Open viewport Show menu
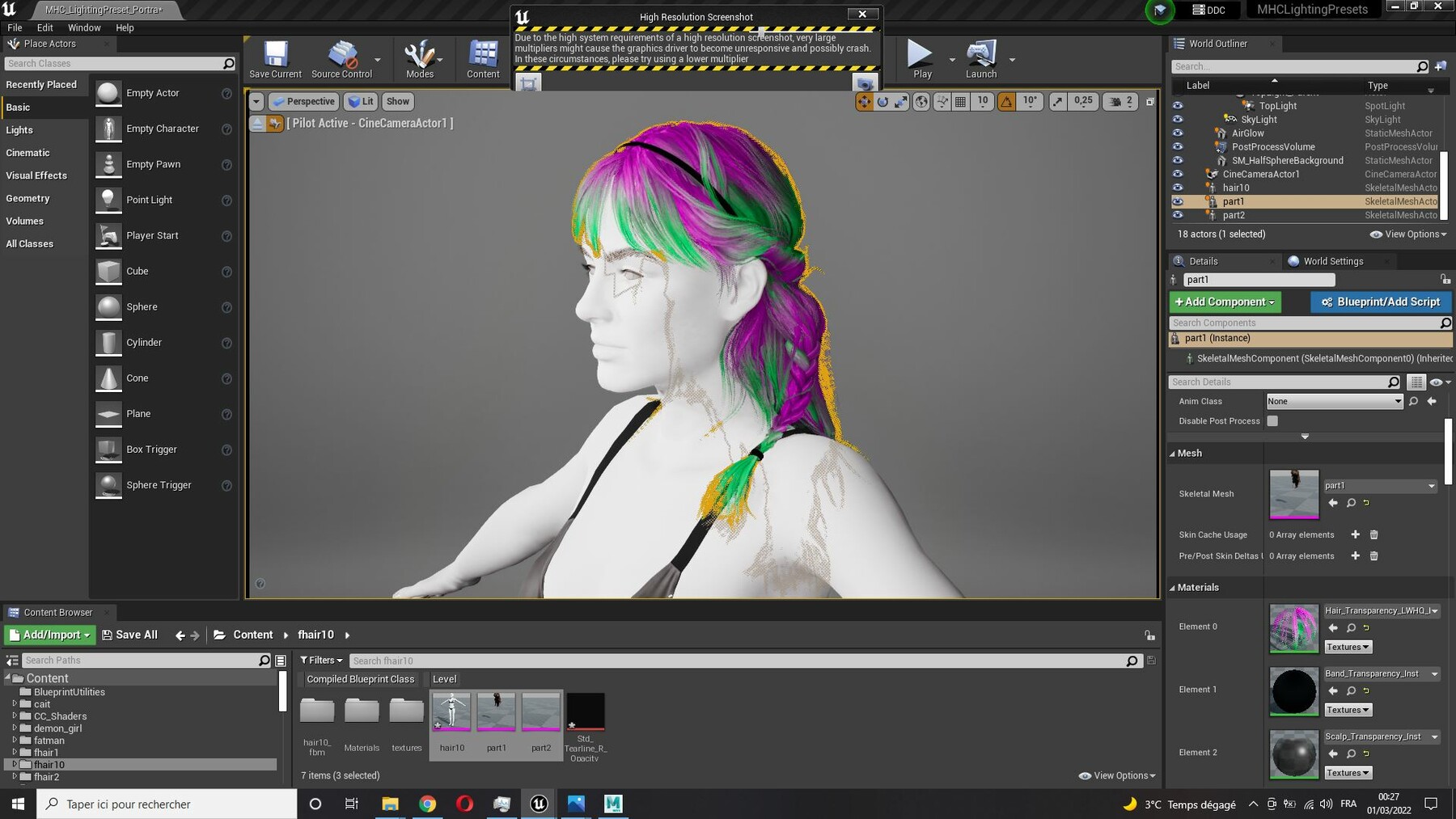Viewport: 1456px width, 819px height. [x=397, y=102]
